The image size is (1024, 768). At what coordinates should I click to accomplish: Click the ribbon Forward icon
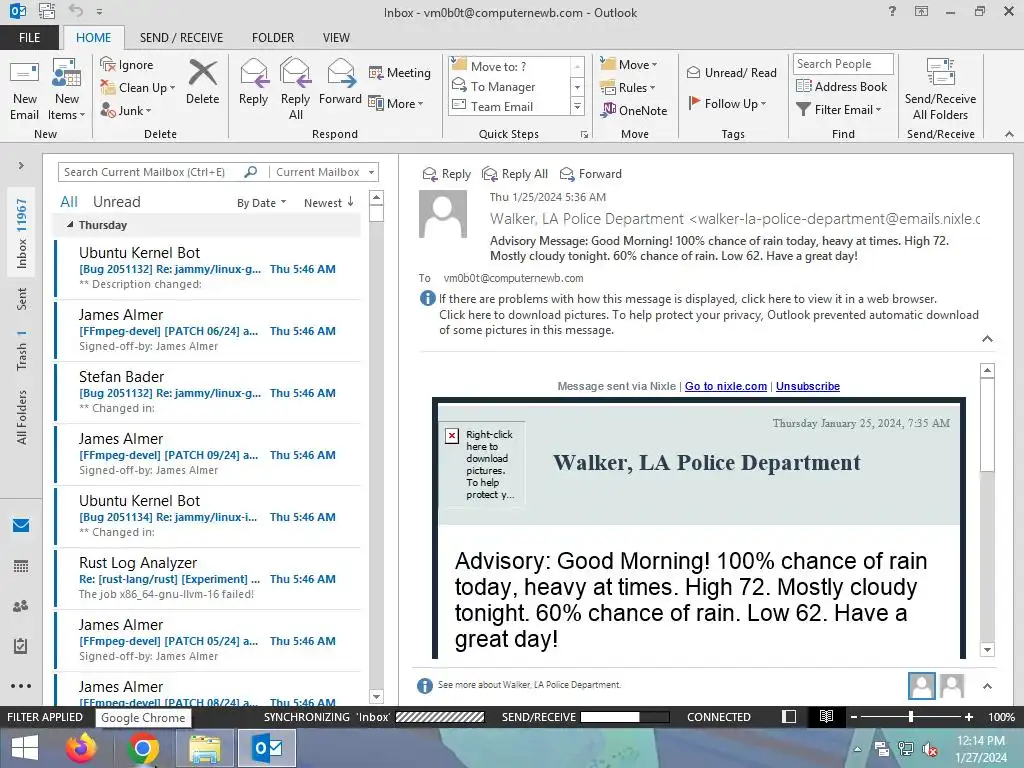340,83
